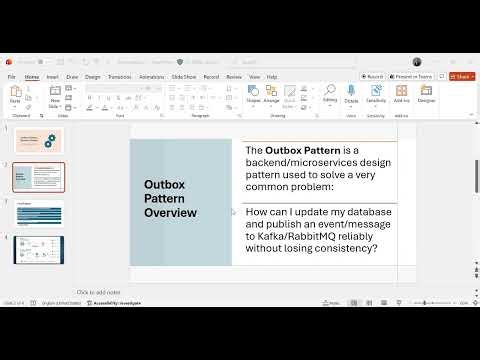The image size is (480, 360).
Task: Expand the New Slide dropdown arrow
Action: point(61,106)
